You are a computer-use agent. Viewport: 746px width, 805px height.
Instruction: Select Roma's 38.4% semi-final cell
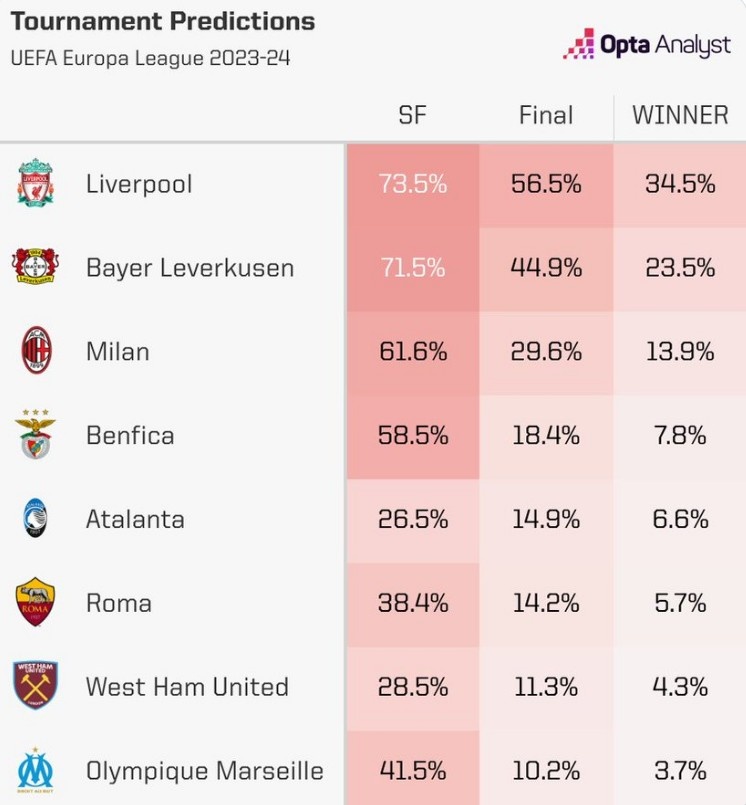[412, 604]
